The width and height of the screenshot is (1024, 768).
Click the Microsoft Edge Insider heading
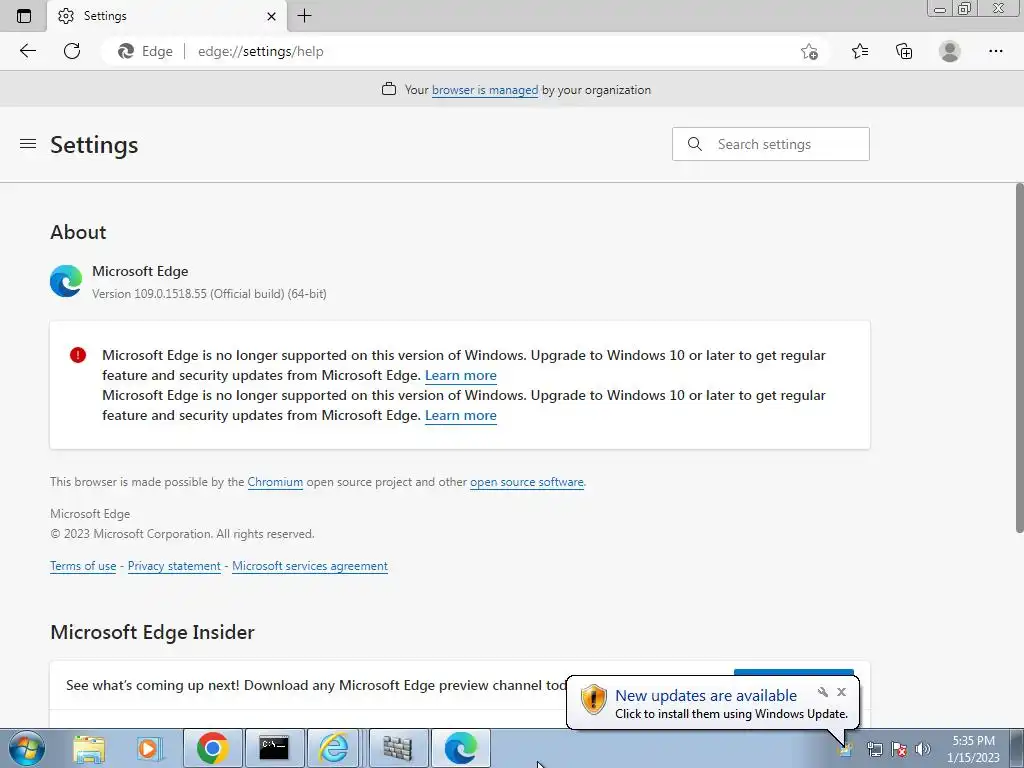152,632
